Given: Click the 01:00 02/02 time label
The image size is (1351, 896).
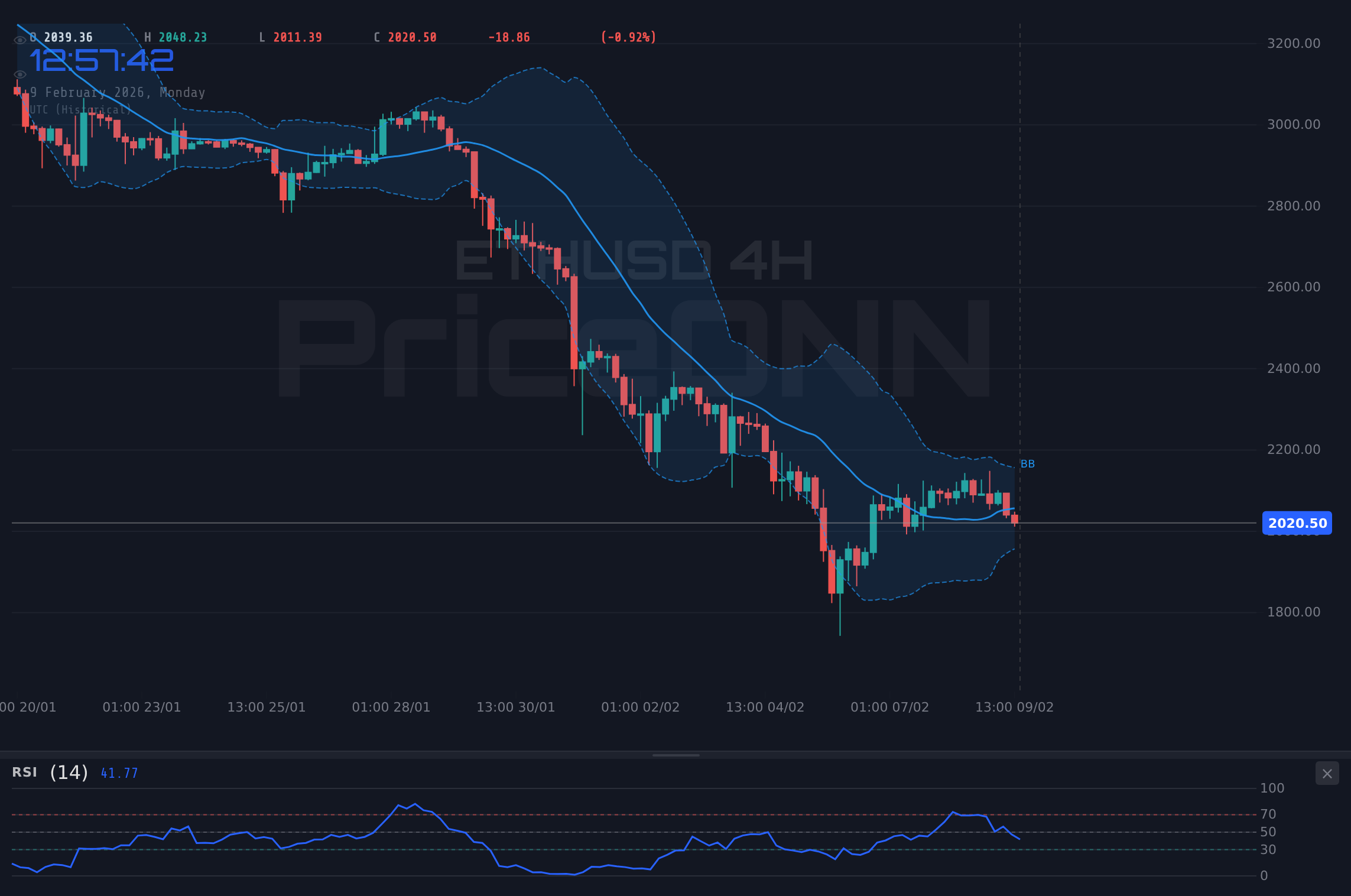Looking at the screenshot, I should click(641, 707).
